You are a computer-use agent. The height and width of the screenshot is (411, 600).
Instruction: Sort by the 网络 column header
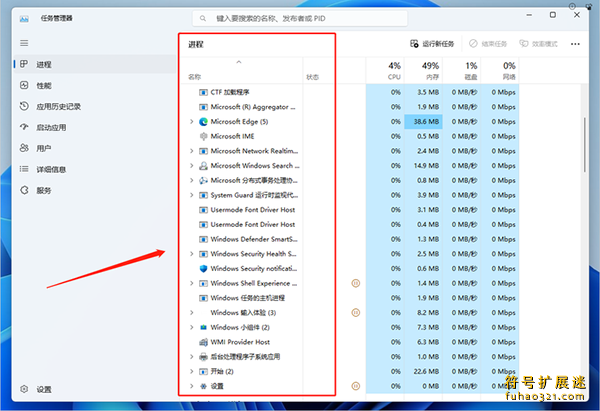coord(500,71)
